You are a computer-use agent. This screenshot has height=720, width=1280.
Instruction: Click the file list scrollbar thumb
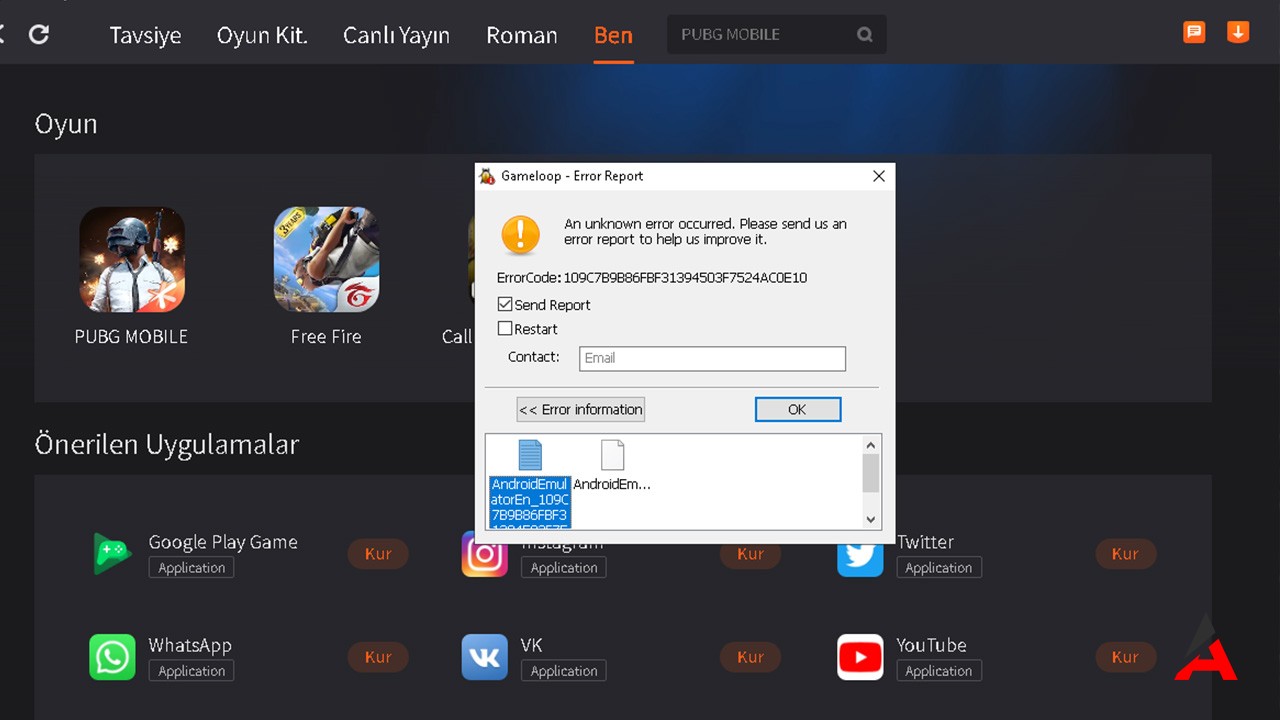pyautogui.click(x=870, y=473)
